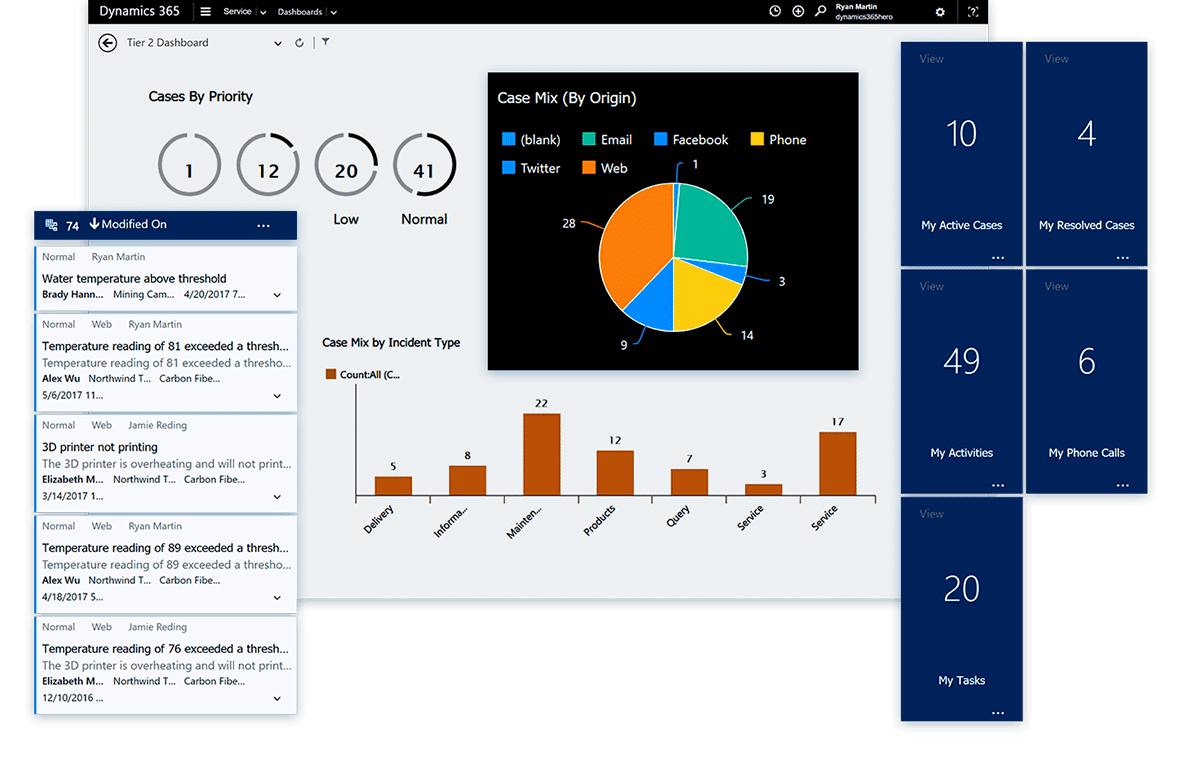Click the Query bar valued 7
The width and height of the screenshot is (1182, 779).
(x=689, y=482)
